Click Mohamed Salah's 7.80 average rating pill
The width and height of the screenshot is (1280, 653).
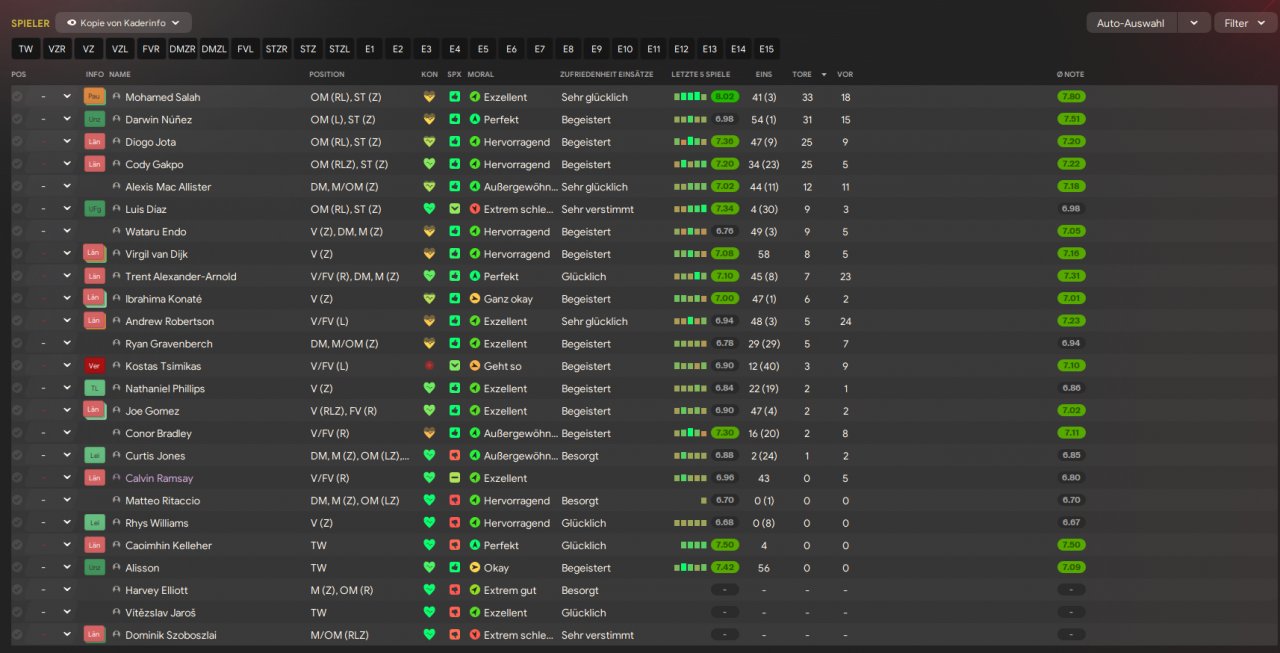1071,97
